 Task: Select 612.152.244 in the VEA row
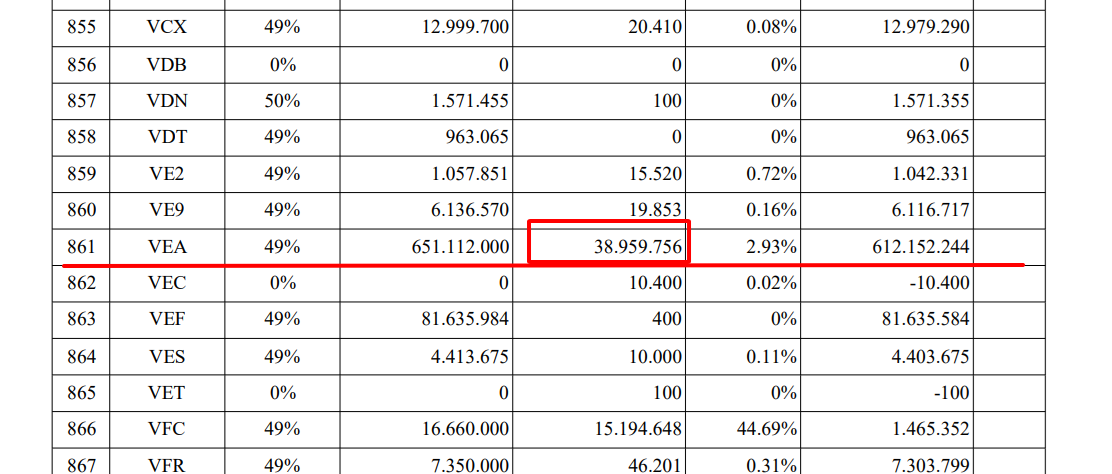[921, 247]
